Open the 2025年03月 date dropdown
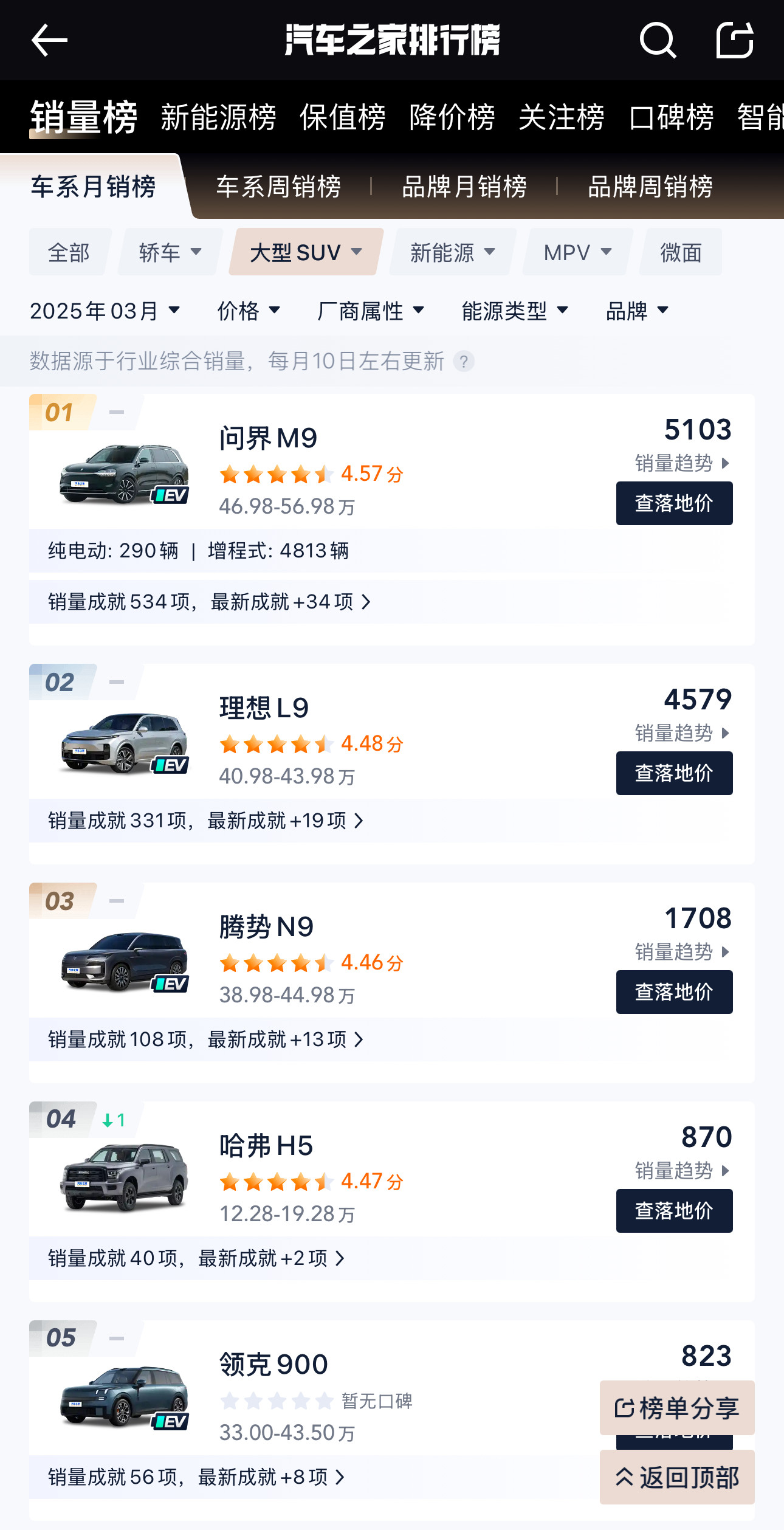784x1530 pixels. click(105, 311)
